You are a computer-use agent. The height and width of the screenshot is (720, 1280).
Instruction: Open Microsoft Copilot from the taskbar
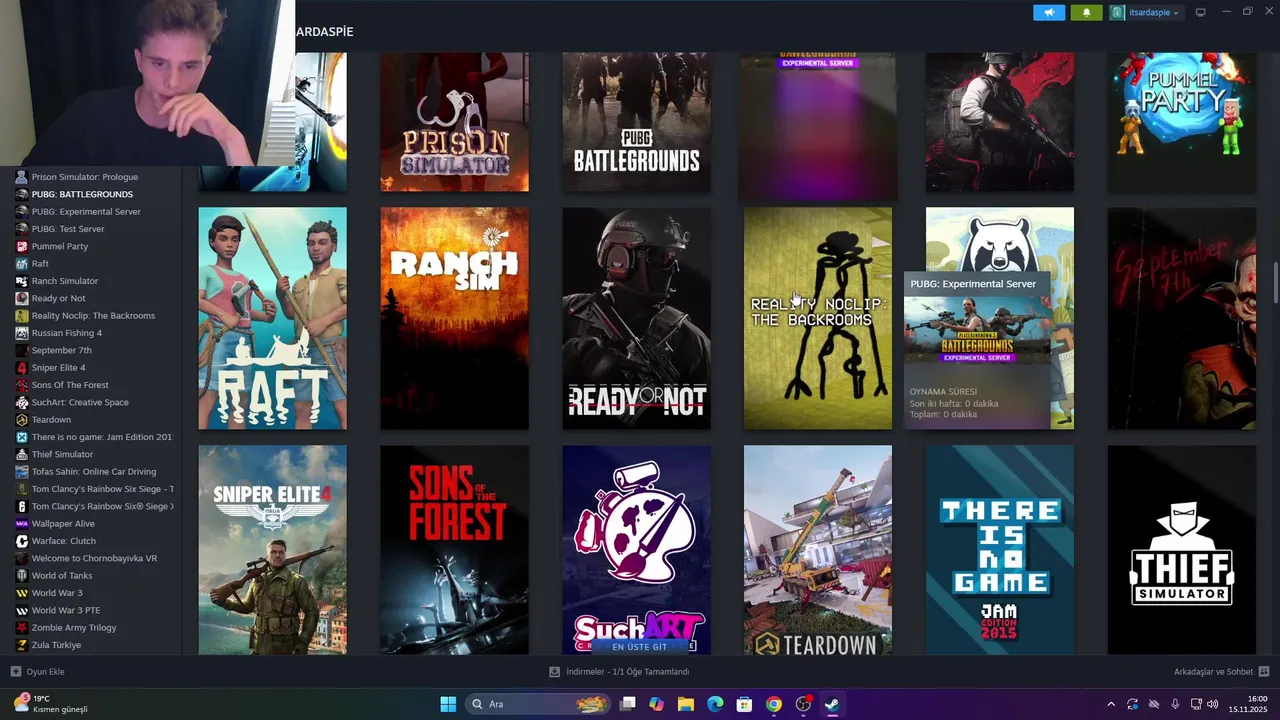pyautogui.click(x=656, y=704)
